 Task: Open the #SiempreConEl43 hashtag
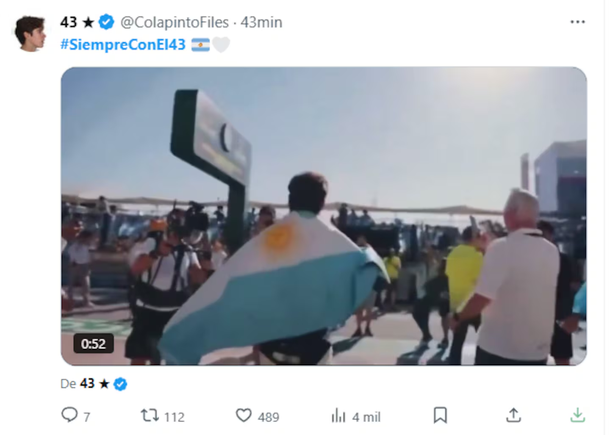click(x=124, y=44)
